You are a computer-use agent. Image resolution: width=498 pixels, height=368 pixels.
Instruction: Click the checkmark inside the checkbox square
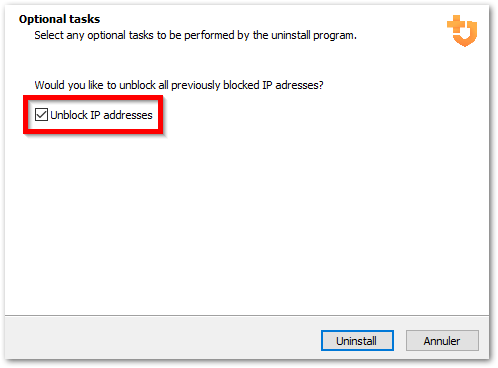41,115
